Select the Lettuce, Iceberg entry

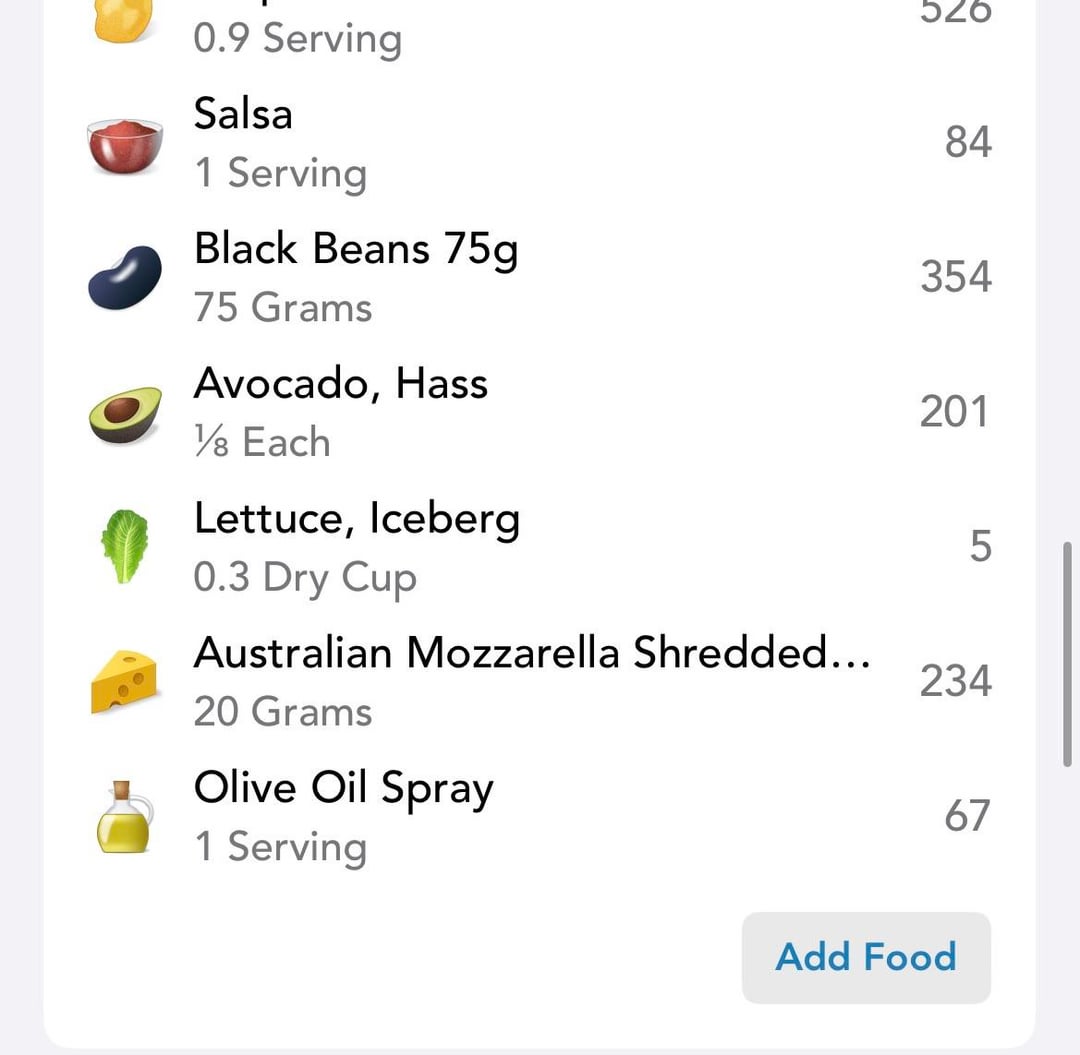(357, 519)
